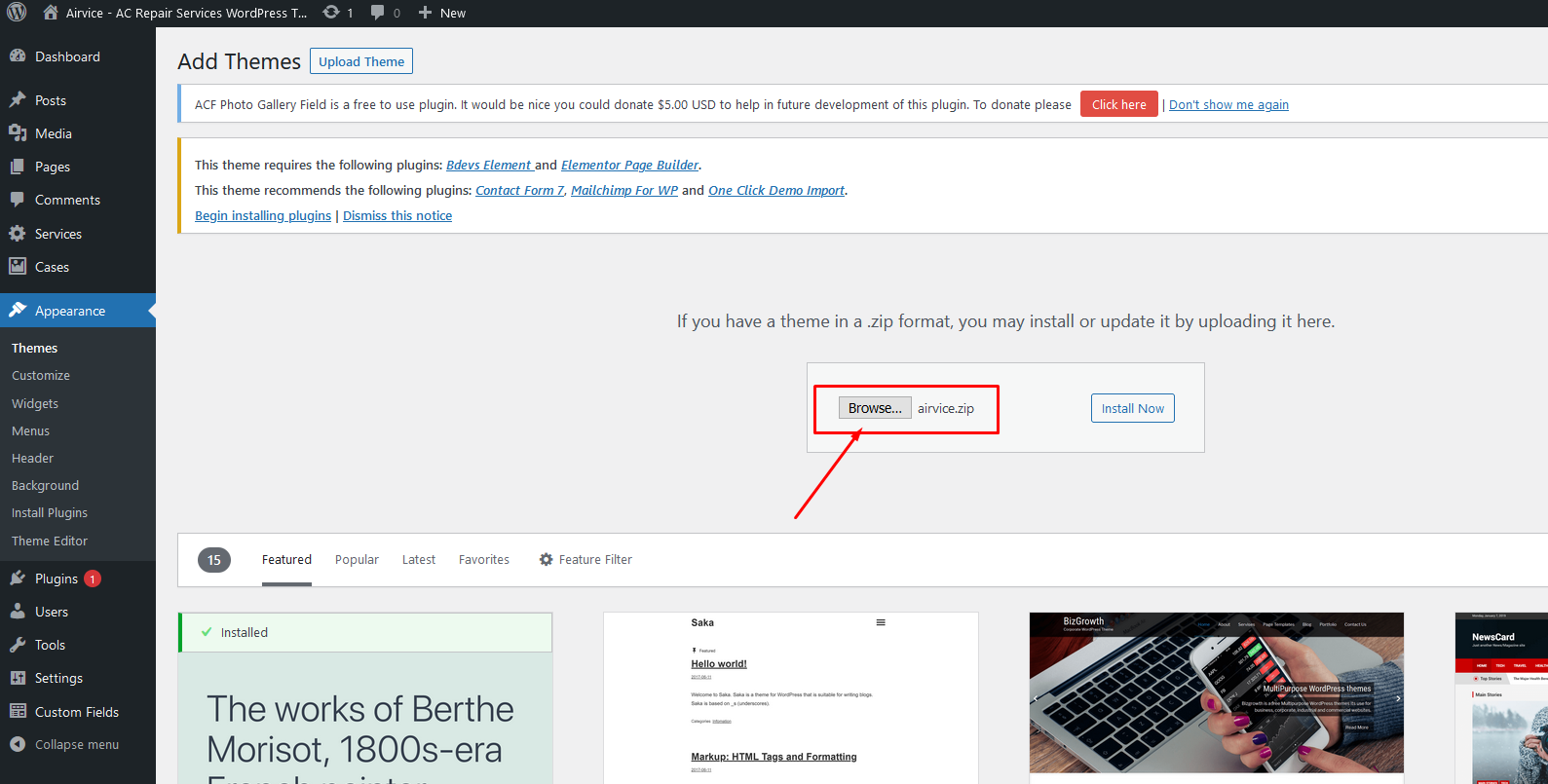Open hamburger menu on Saka theme preview
The image size is (1548, 784).
point(881,622)
